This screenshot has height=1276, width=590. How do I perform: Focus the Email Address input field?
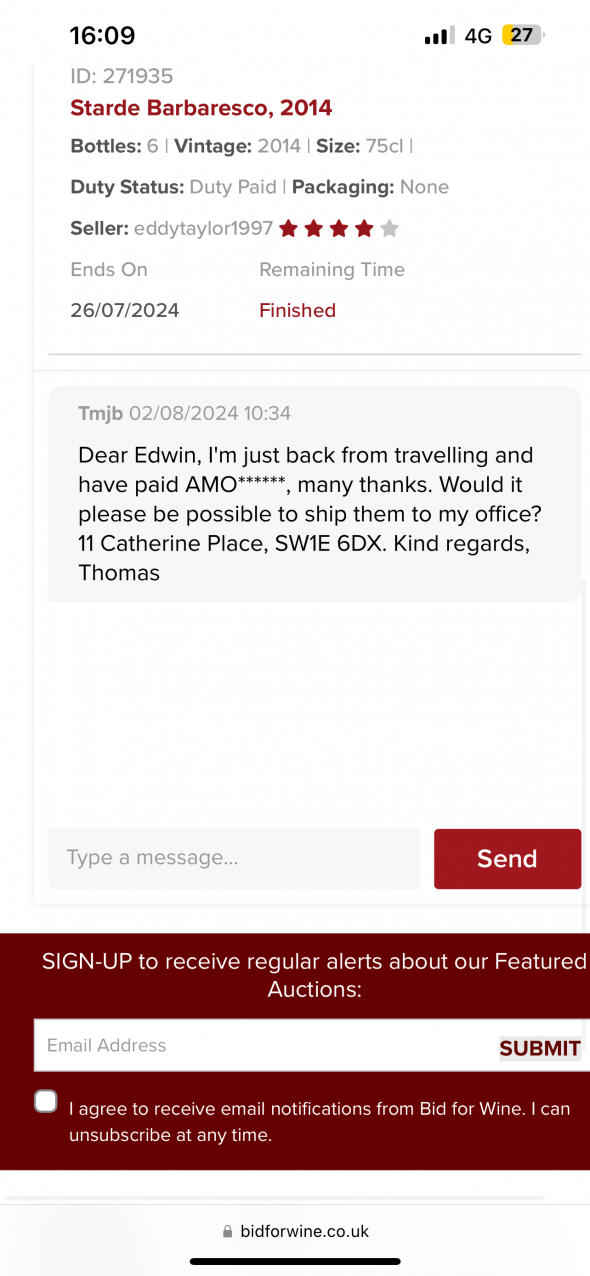click(265, 1046)
